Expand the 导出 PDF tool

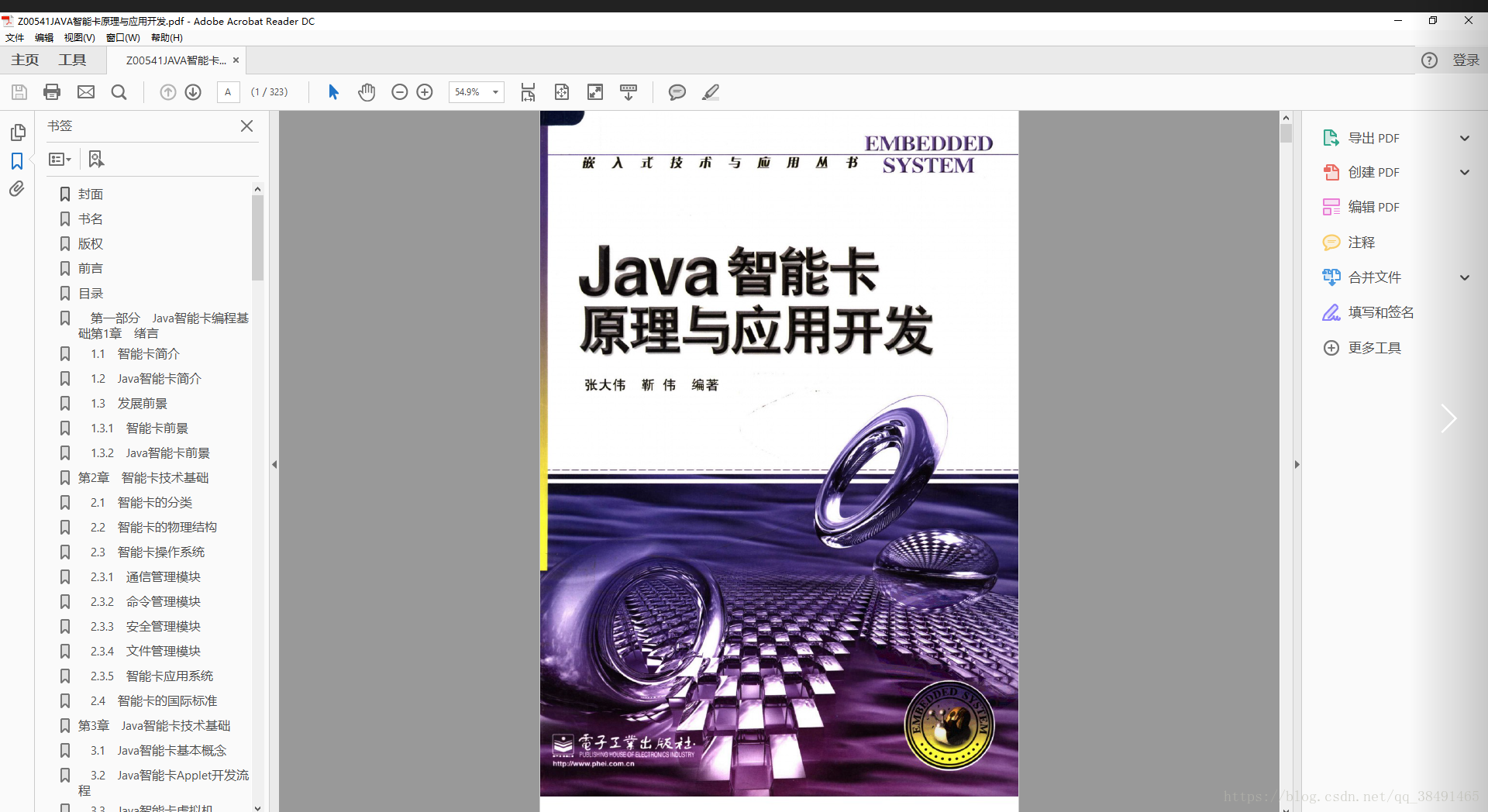[x=1465, y=138]
